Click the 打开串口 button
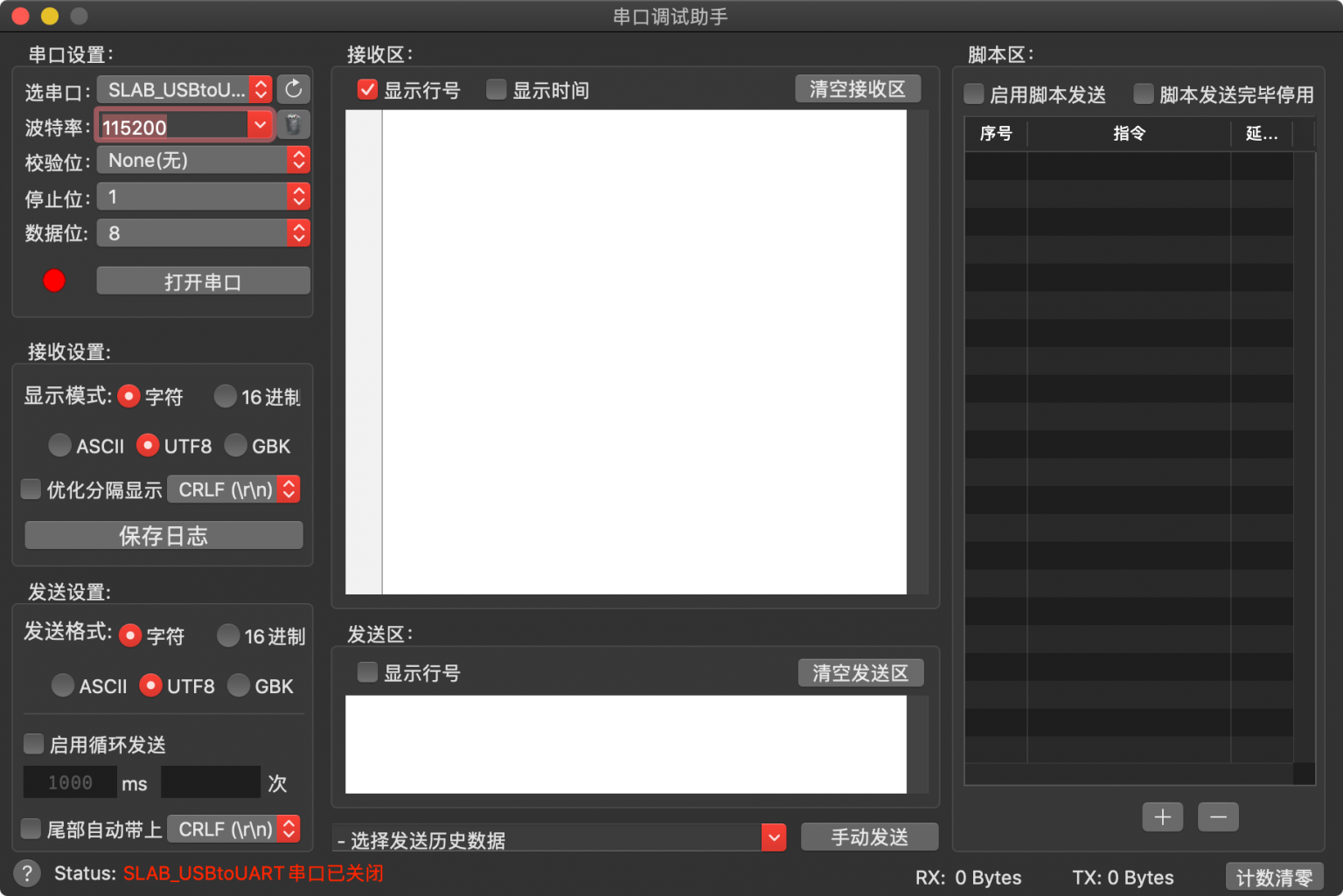1343x896 pixels. click(203, 280)
